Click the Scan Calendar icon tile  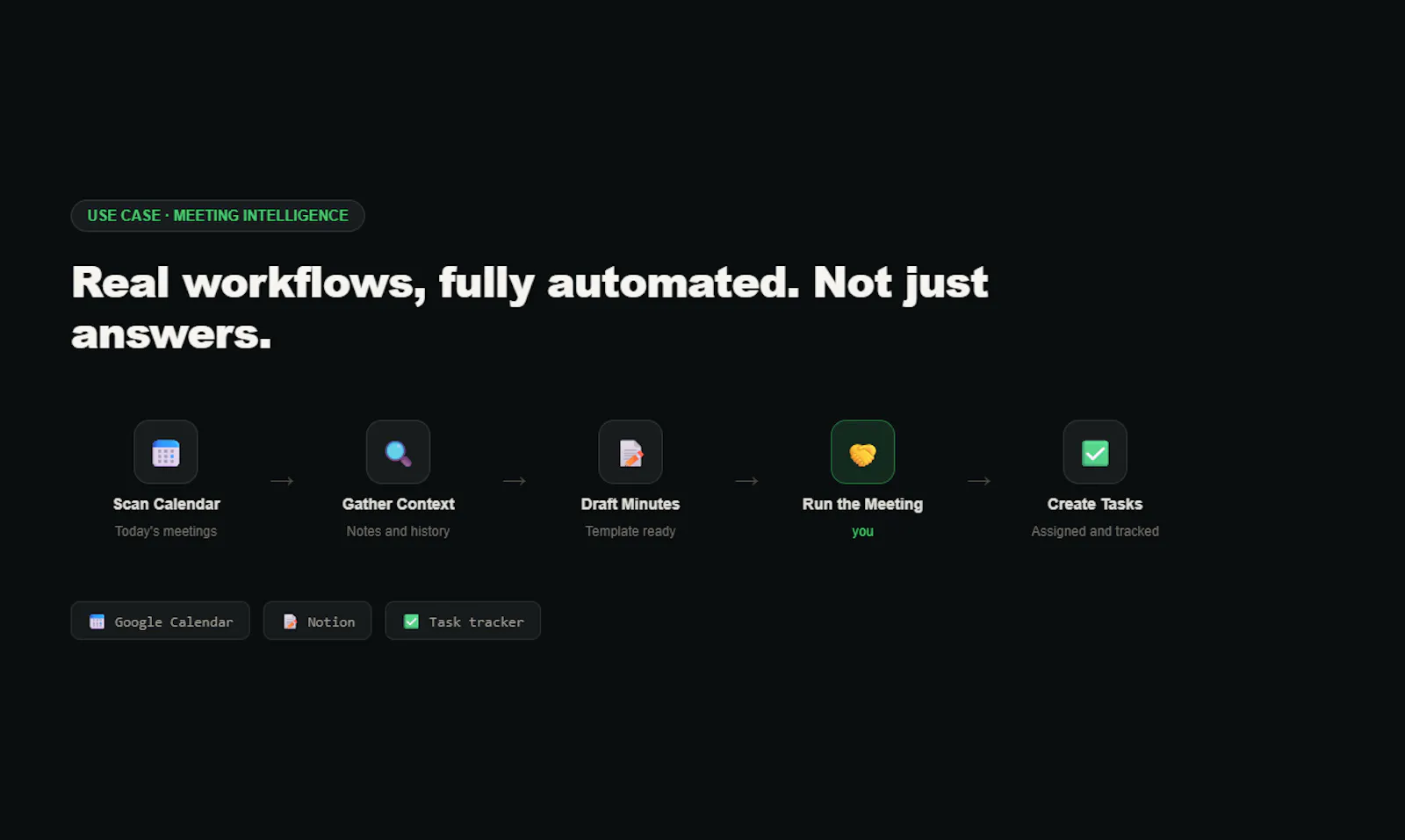(x=166, y=452)
